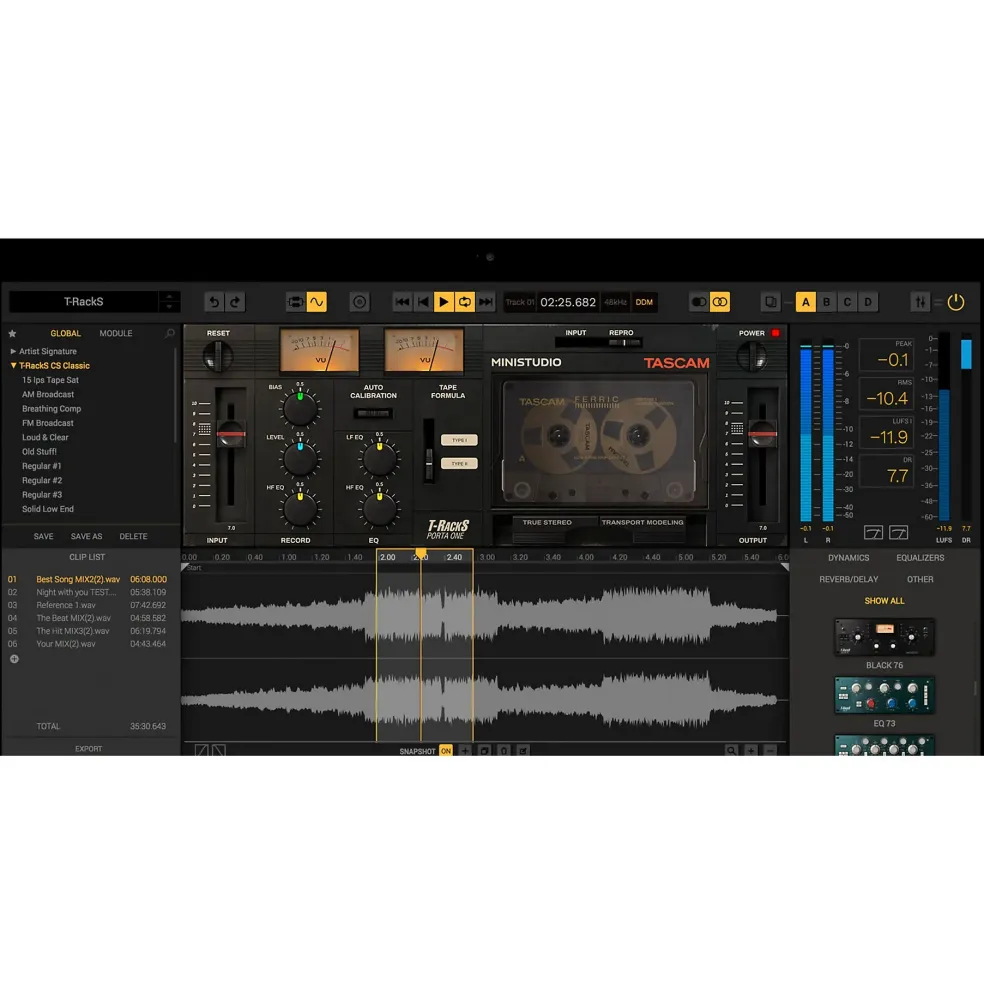This screenshot has width=984, height=985.
Task: Select the Solid Low End preset
Action: click(x=48, y=509)
